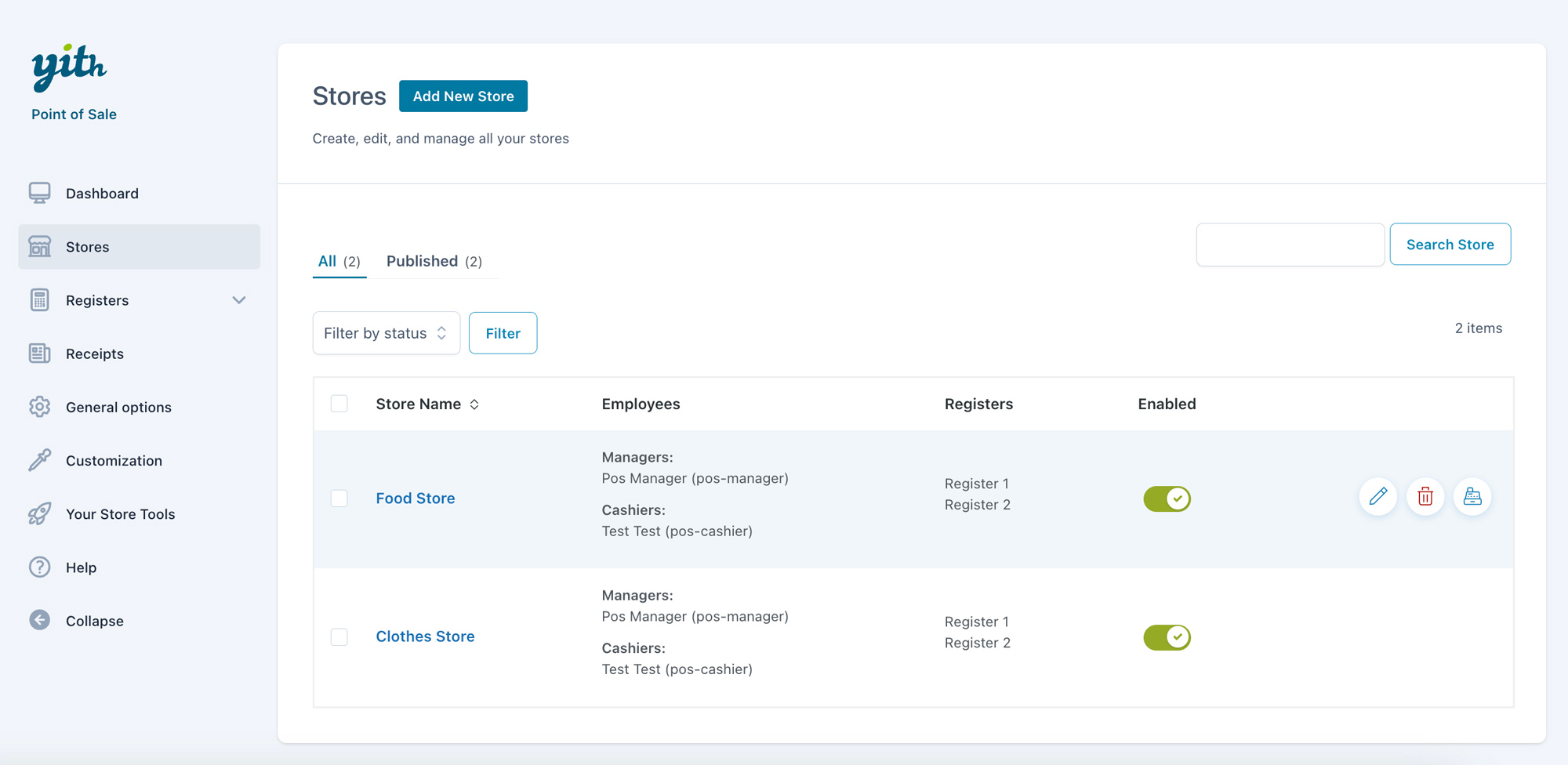The image size is (1568, 765).
Task: Click the Dashboard monitor icon in sidebar
Action: coord(40,194)
